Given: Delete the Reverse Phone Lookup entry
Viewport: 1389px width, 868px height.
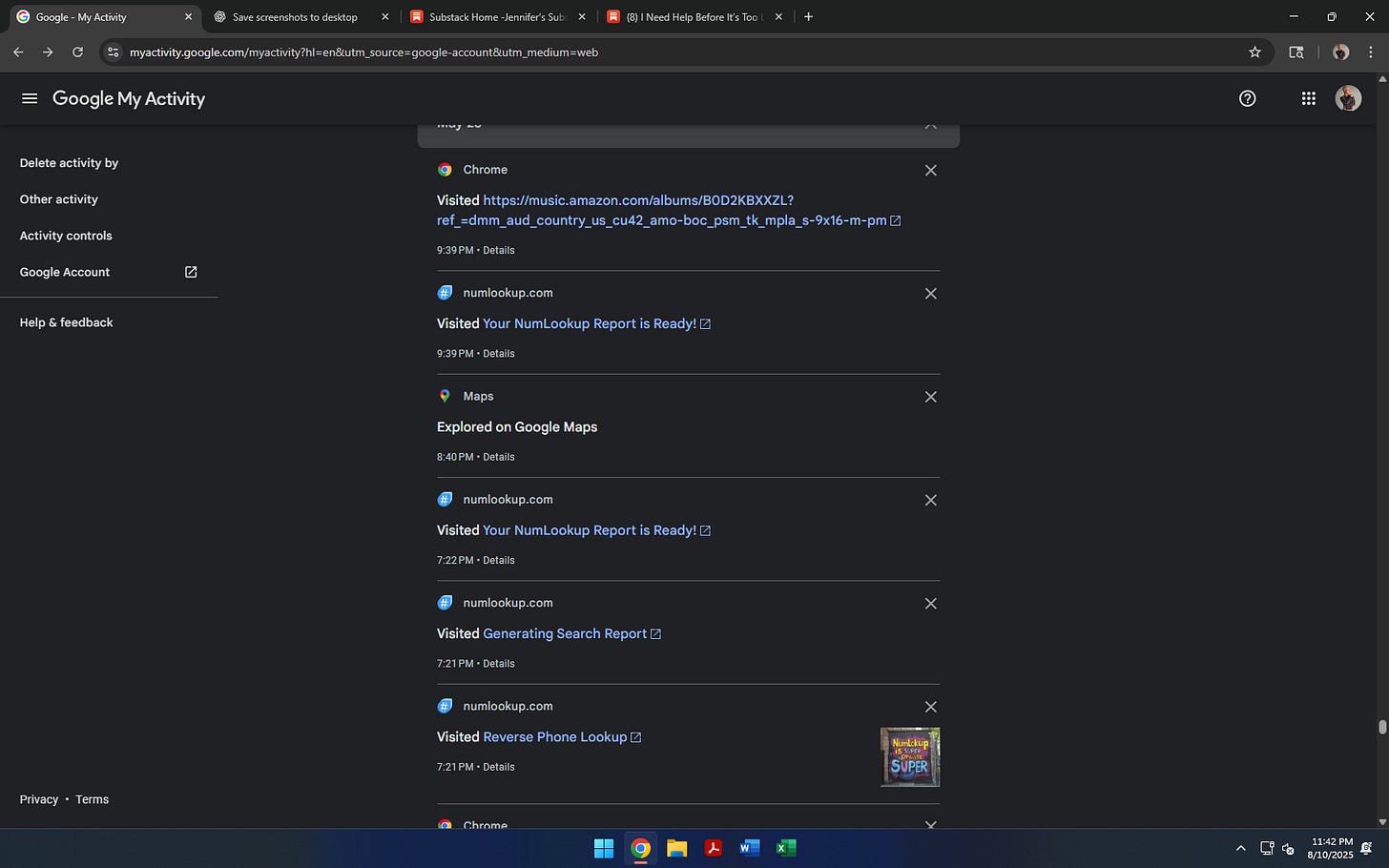Looking at the screenshot, I should 930,707.
